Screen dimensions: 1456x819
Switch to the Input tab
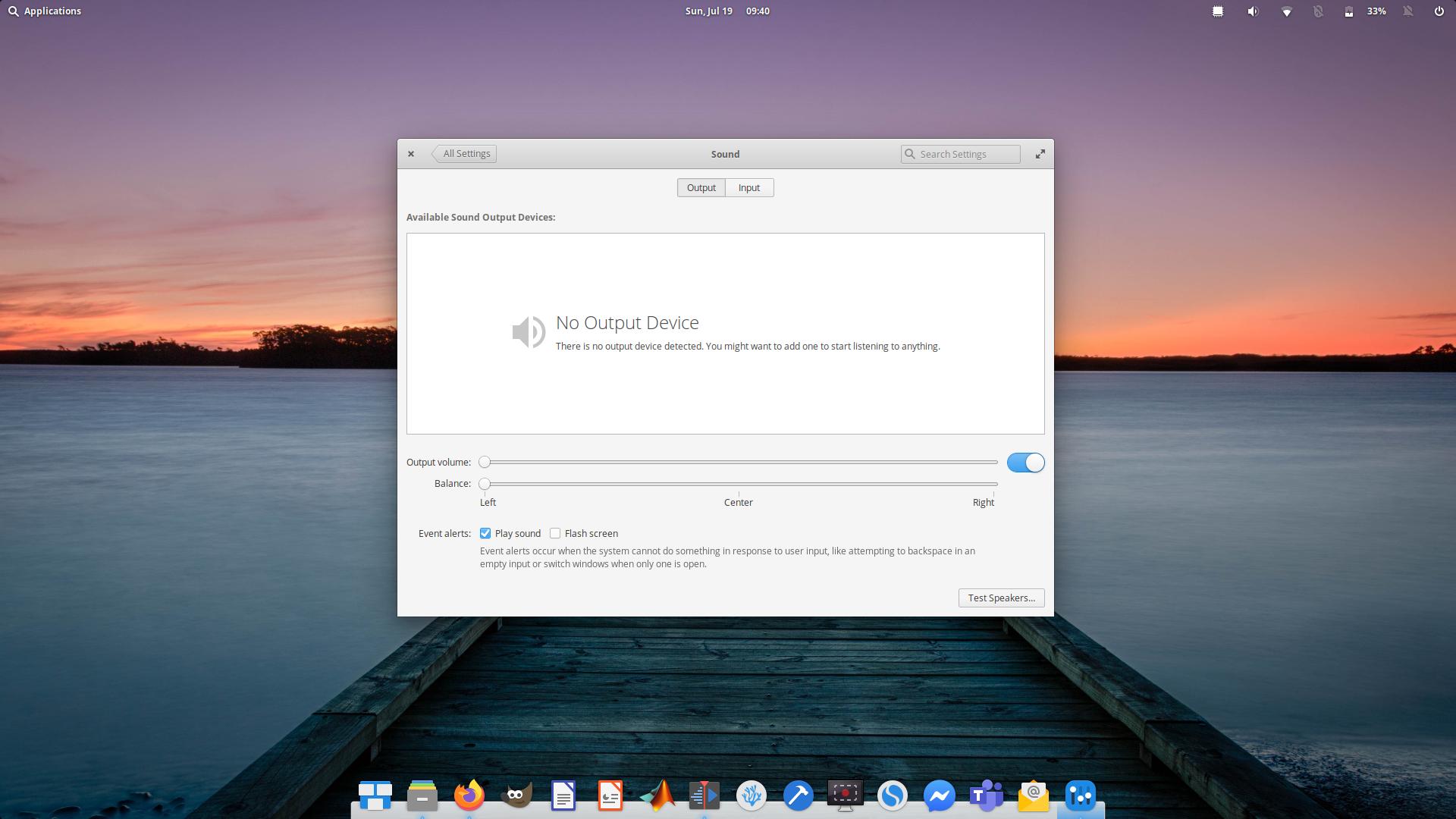point(748,187)
